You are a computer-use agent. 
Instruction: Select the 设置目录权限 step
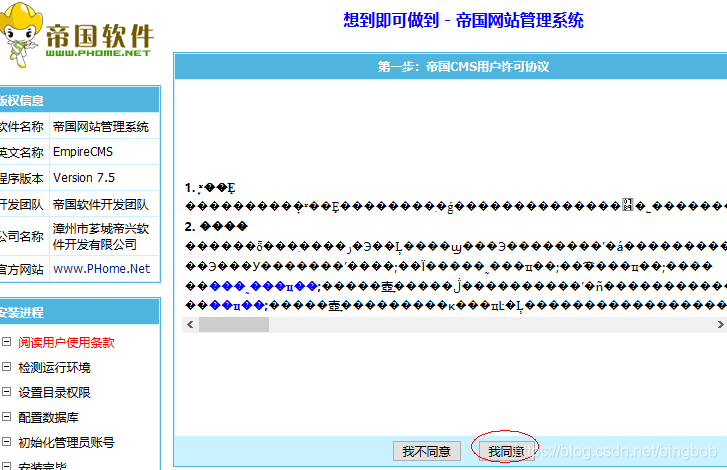pyautogui.click(x=54, y=393)
